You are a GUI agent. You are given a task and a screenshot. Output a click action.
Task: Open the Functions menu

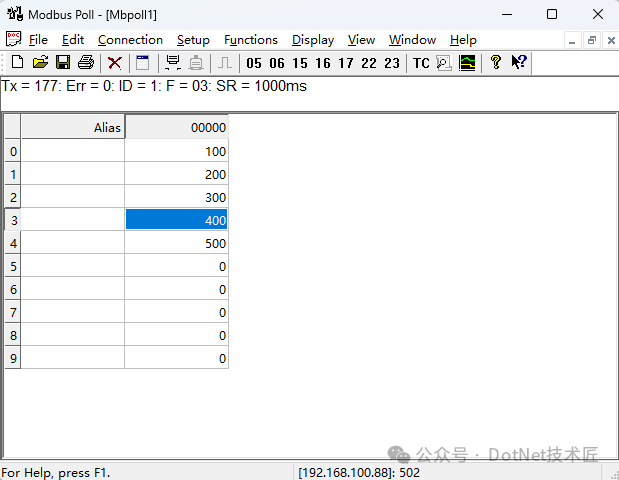coord(251,40)
